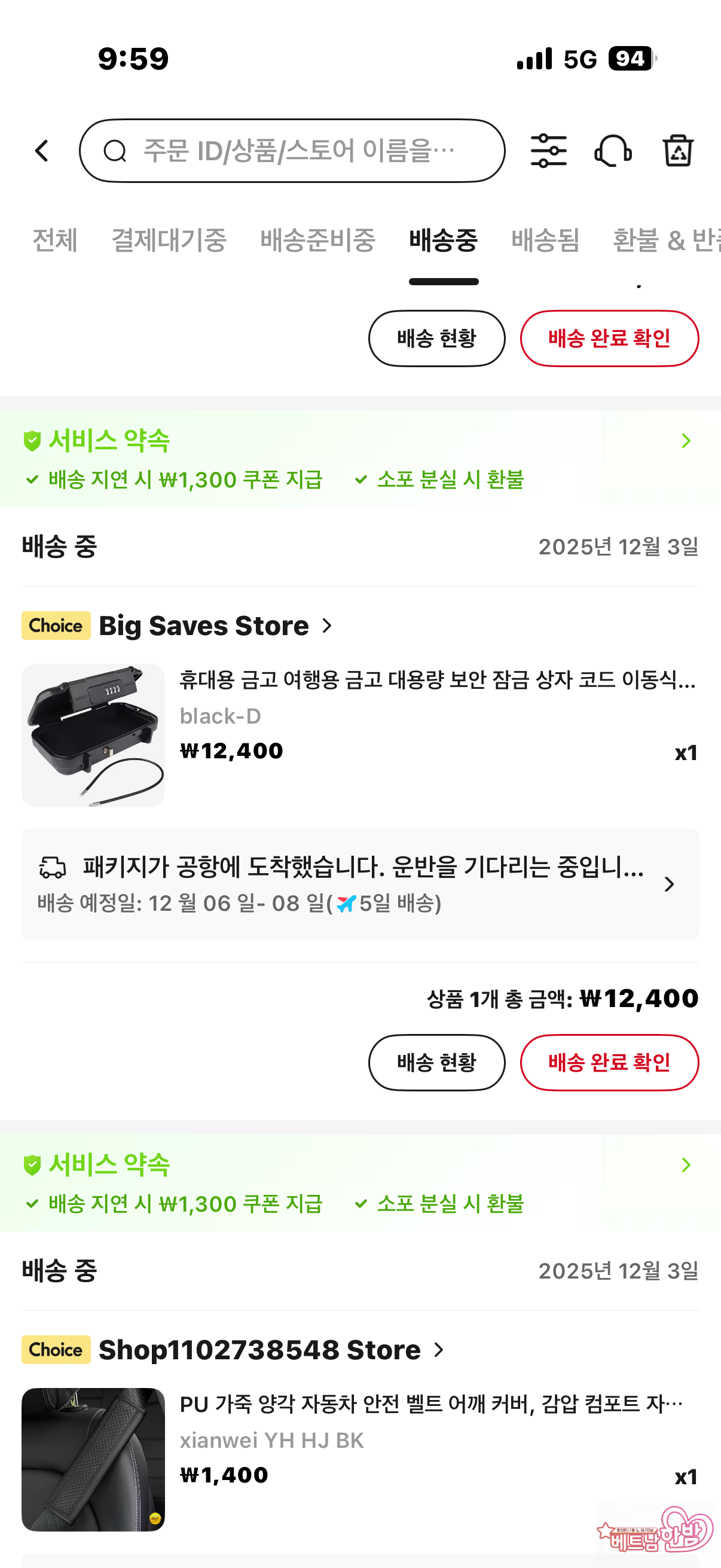Tap the back arrow icon
721x1568 pixels.
pyautogui.click(x=41, y=150)
